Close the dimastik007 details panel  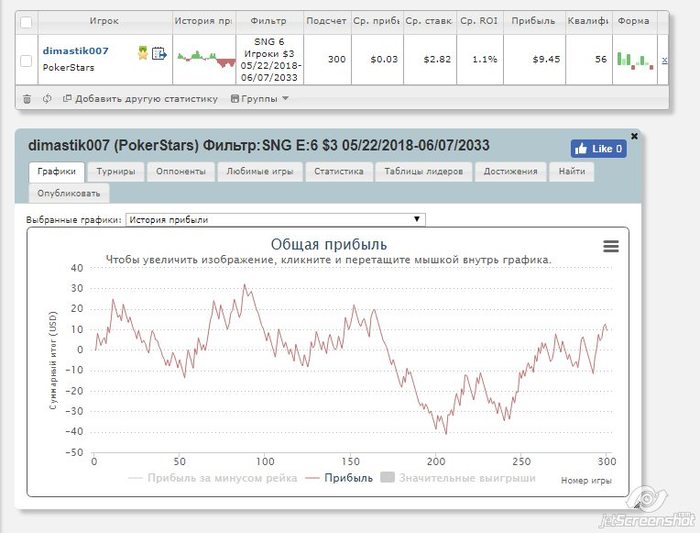(x=634, y=136)
